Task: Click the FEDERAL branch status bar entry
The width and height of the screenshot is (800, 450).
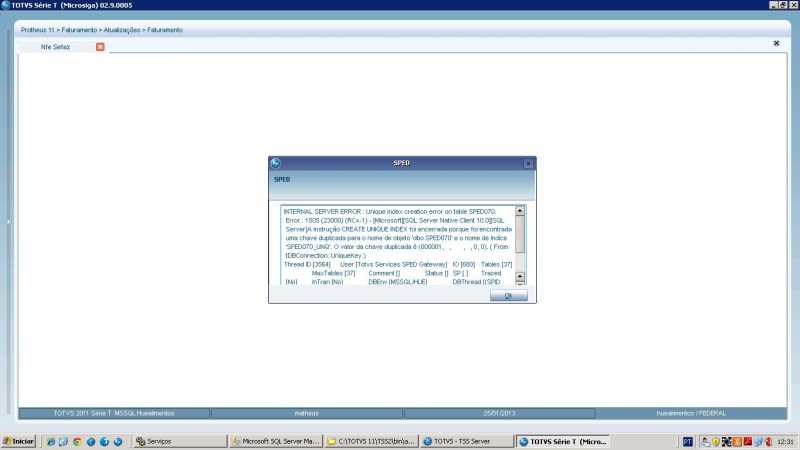Action: pyautogui.click(x=691, y=413)
